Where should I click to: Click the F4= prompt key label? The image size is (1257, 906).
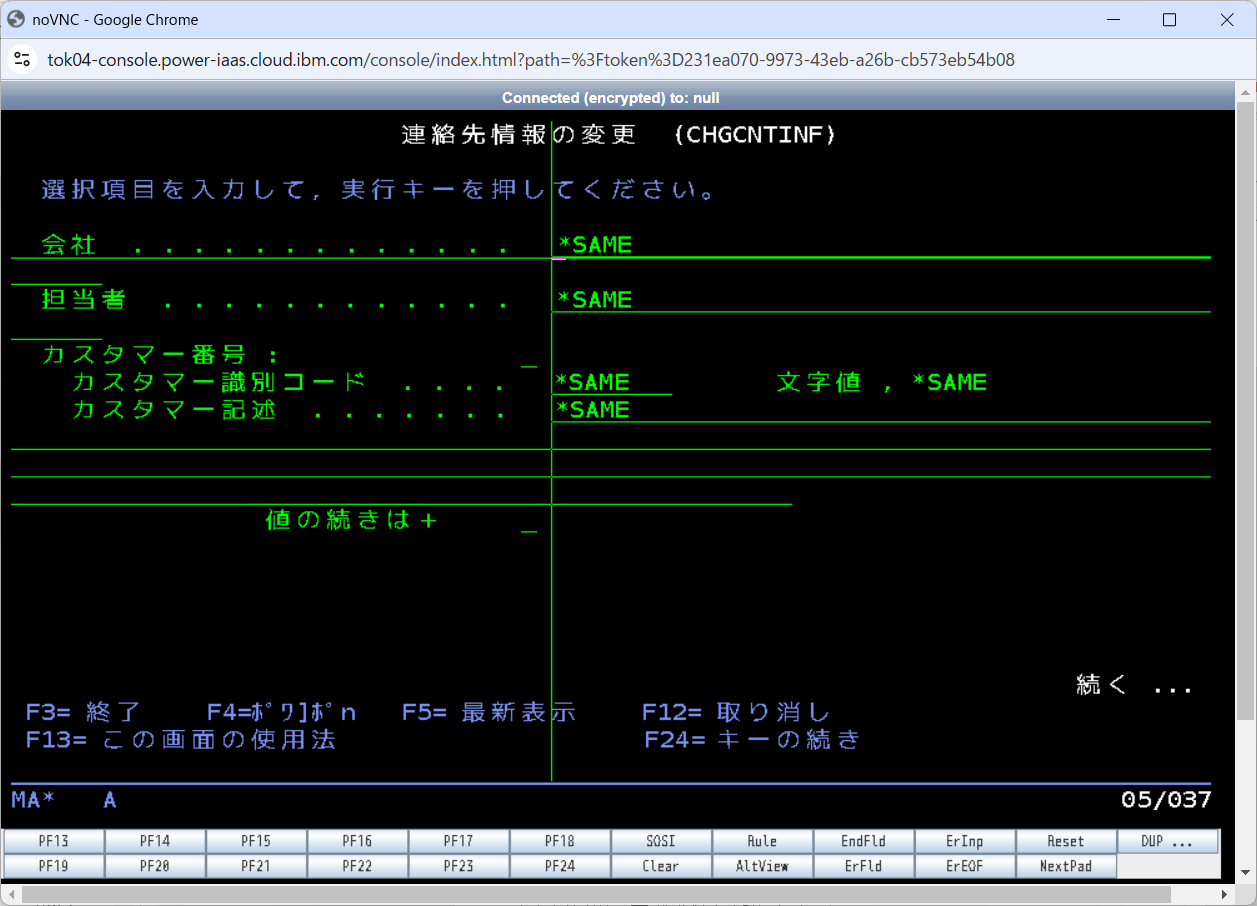(x=281, y=712)
